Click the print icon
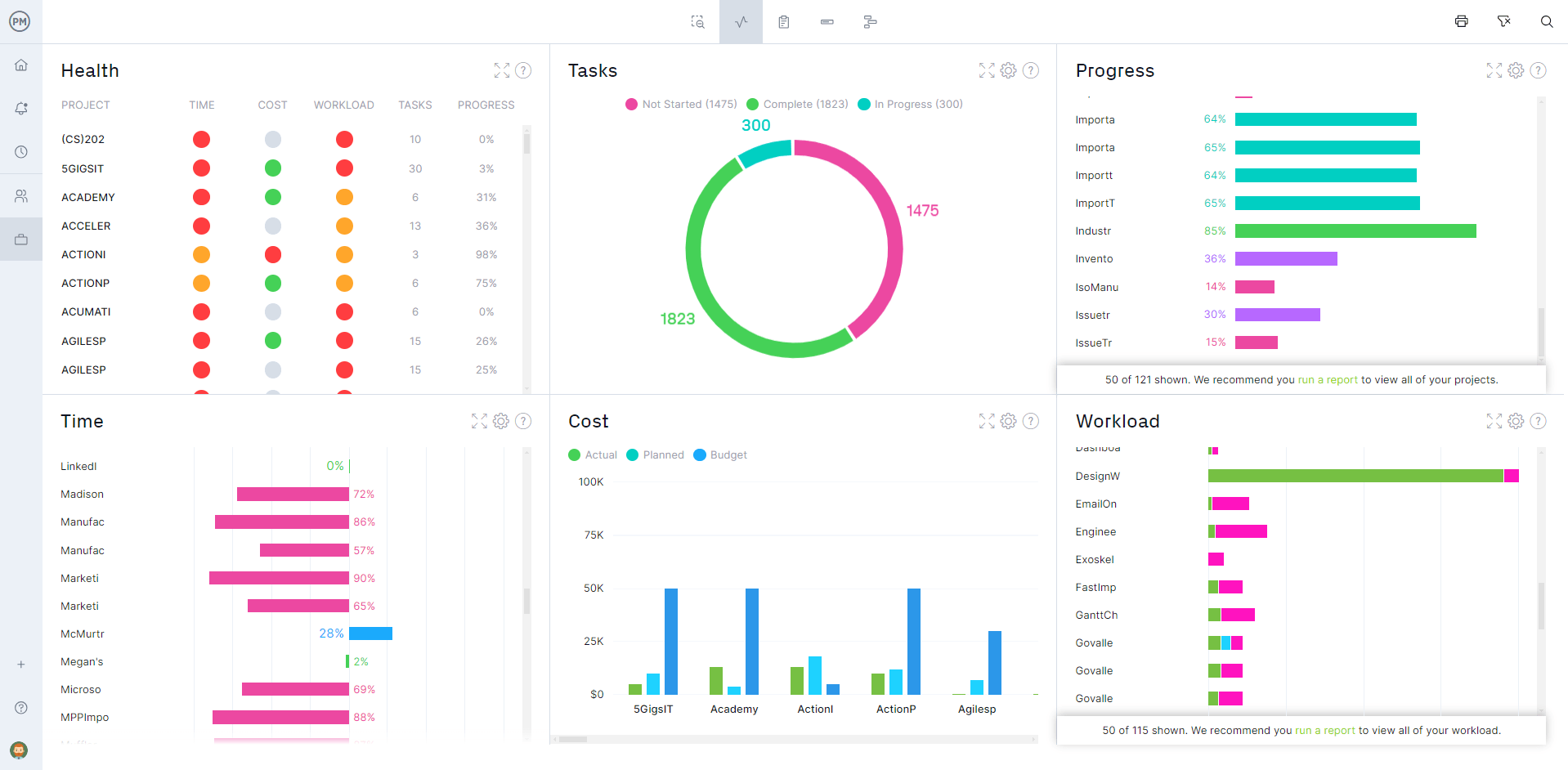The width and height of the screenshot is (1568, 770). coord(1462,21)
